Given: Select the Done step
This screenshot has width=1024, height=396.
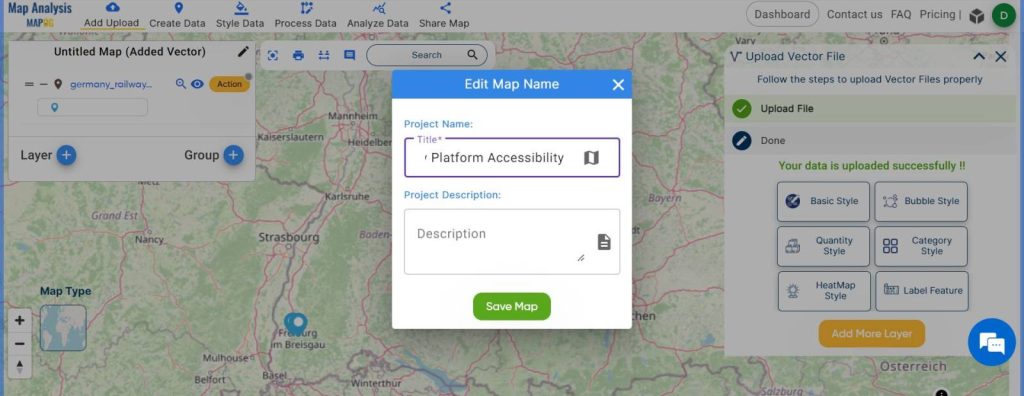Looking at the screenshot, I should tap(871, 140).
